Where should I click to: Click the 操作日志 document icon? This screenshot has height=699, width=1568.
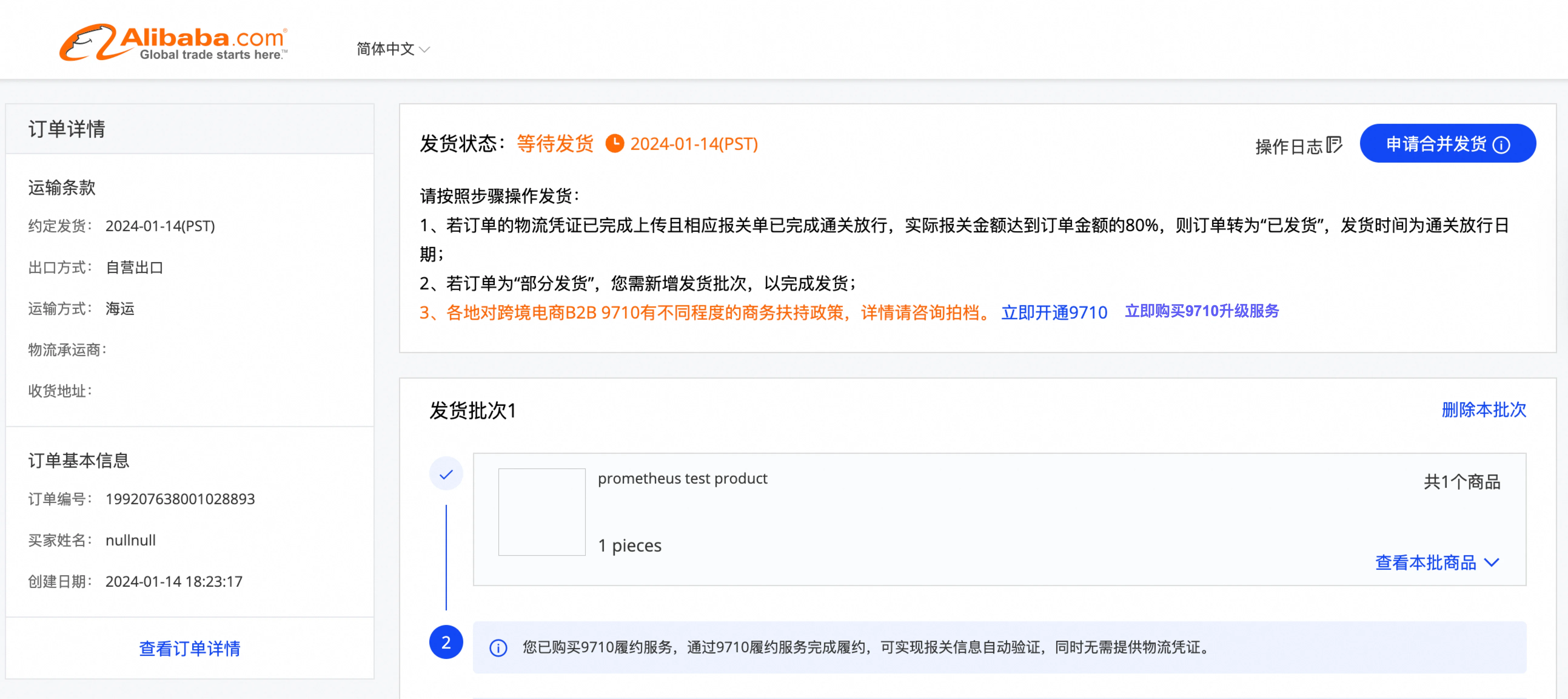[x=1334, y=145]
